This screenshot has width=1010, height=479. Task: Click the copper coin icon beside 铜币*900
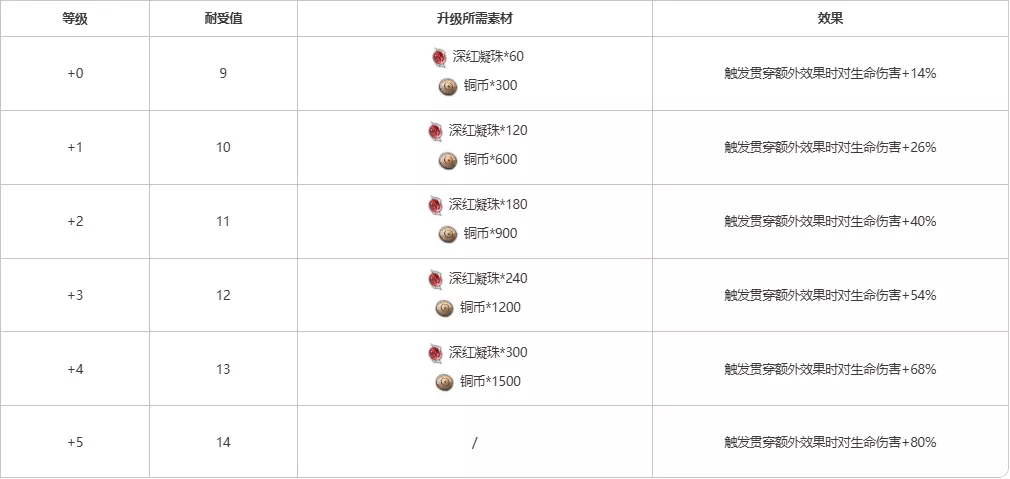[447, 234]
